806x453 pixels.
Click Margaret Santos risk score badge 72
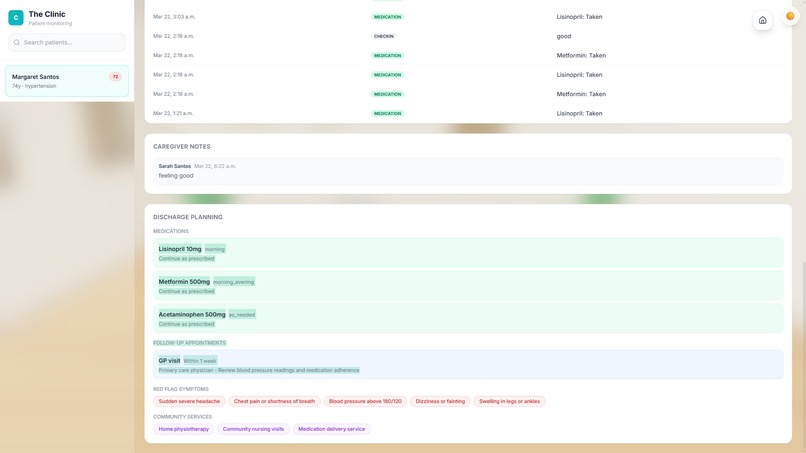115,77
